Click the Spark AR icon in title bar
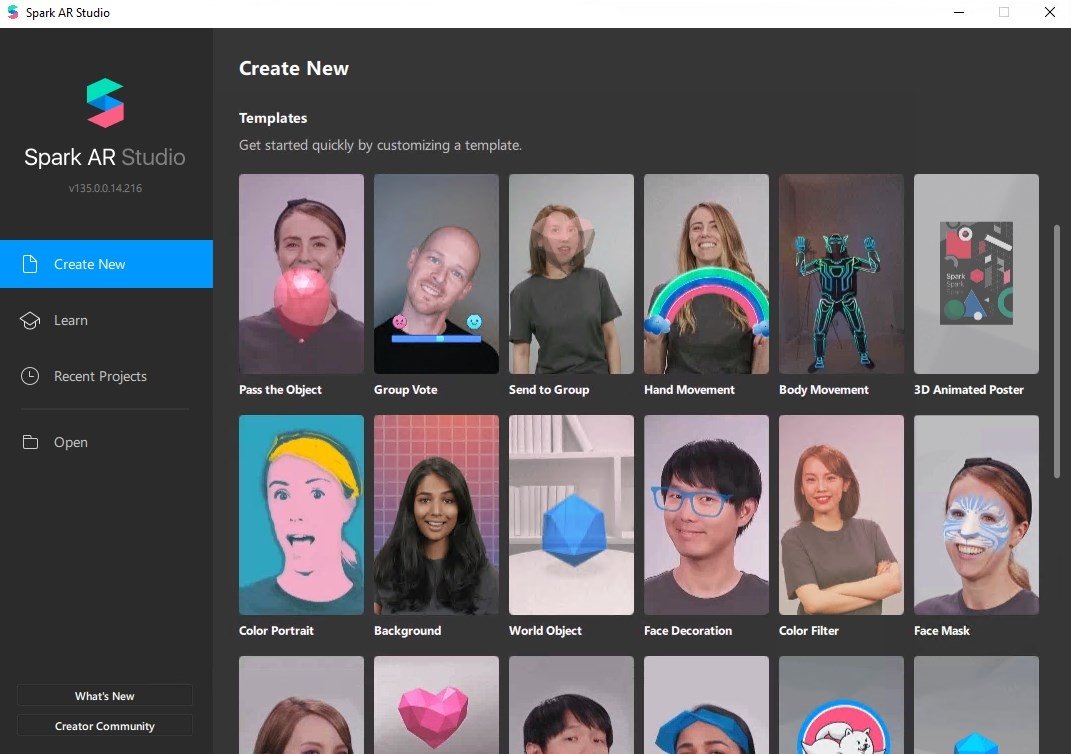 tap(13, 13)
